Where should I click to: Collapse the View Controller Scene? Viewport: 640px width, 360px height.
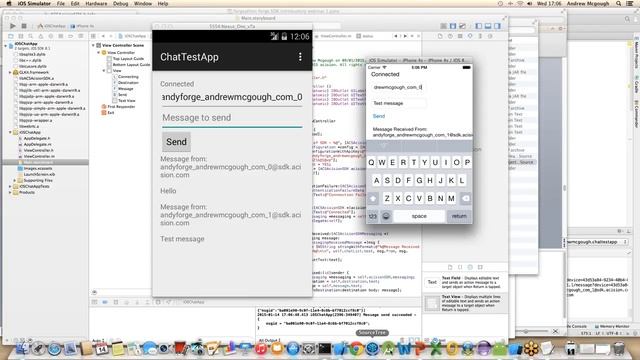93,45
